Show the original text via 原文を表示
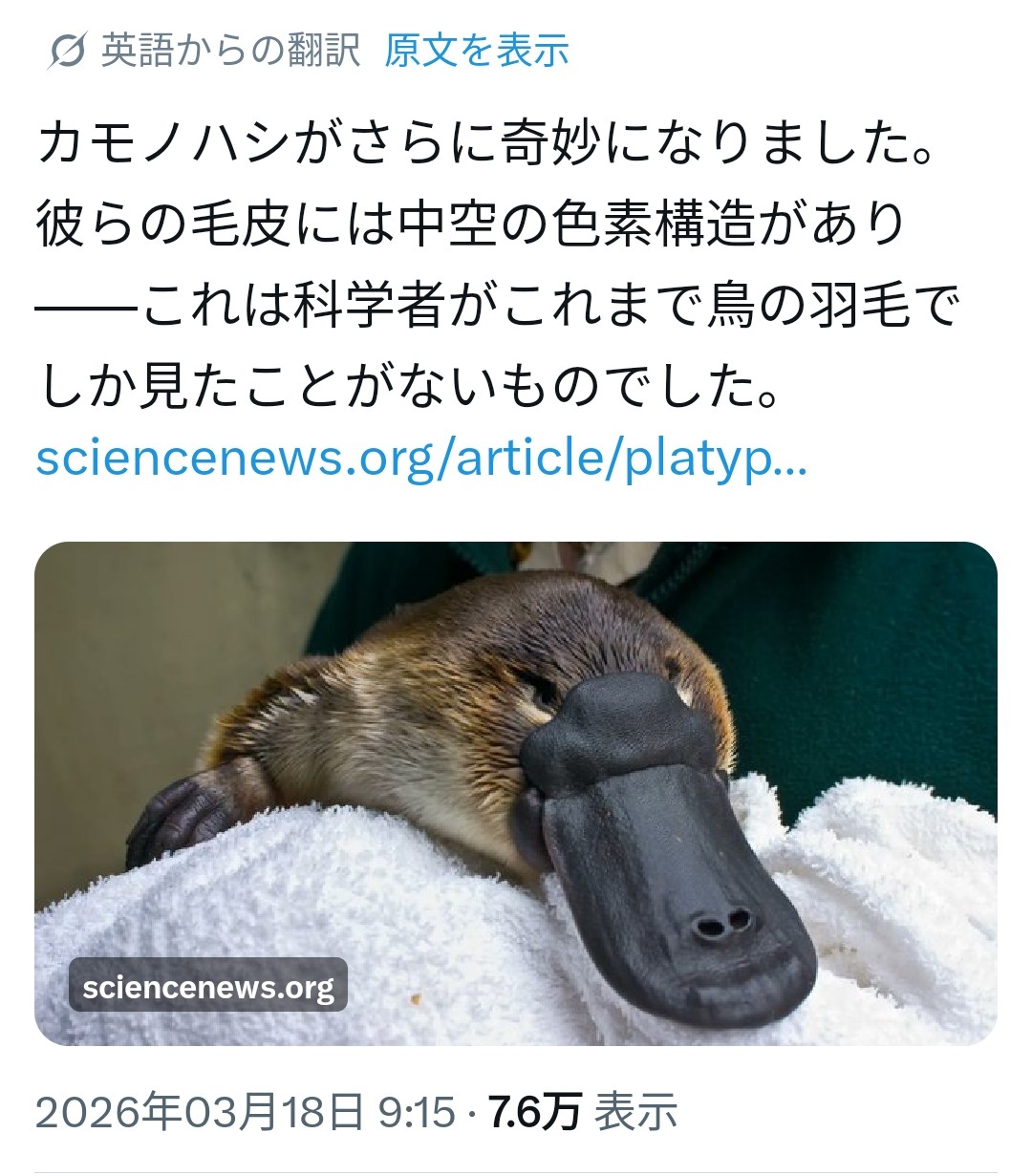The width and height of the screenshot is (1032, 1176). click(477, 50)
